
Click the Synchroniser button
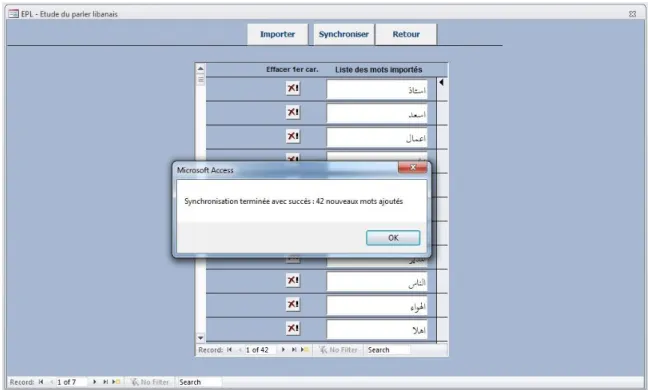click(343, 34)
